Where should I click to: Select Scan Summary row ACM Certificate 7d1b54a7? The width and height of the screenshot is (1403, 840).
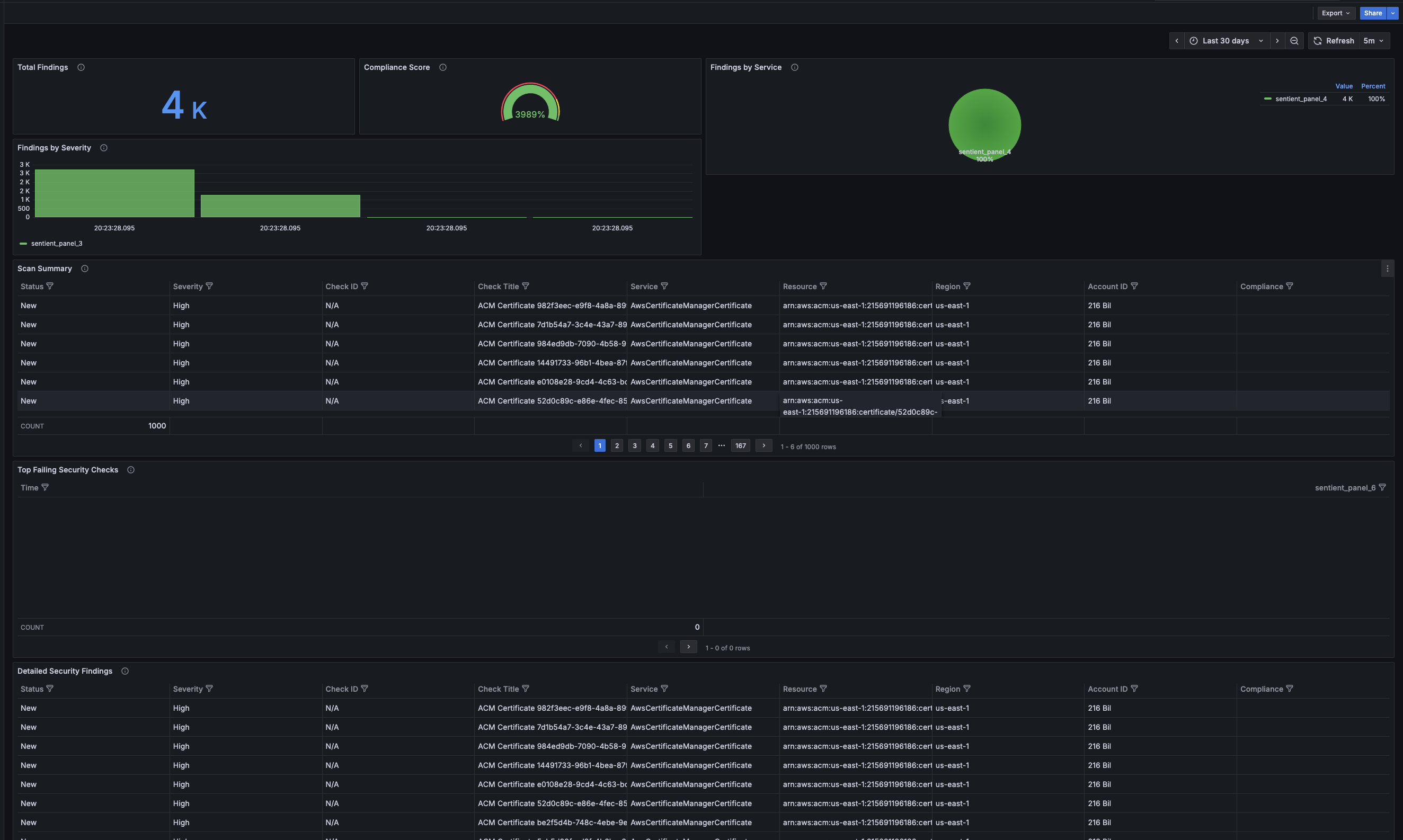(703, 324)
